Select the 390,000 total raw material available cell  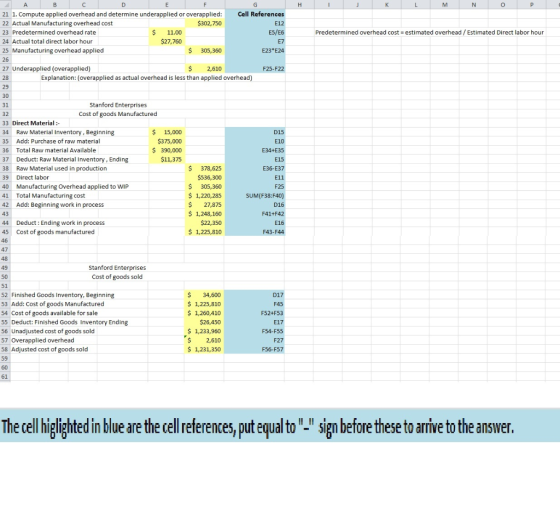tap(167, 150)
